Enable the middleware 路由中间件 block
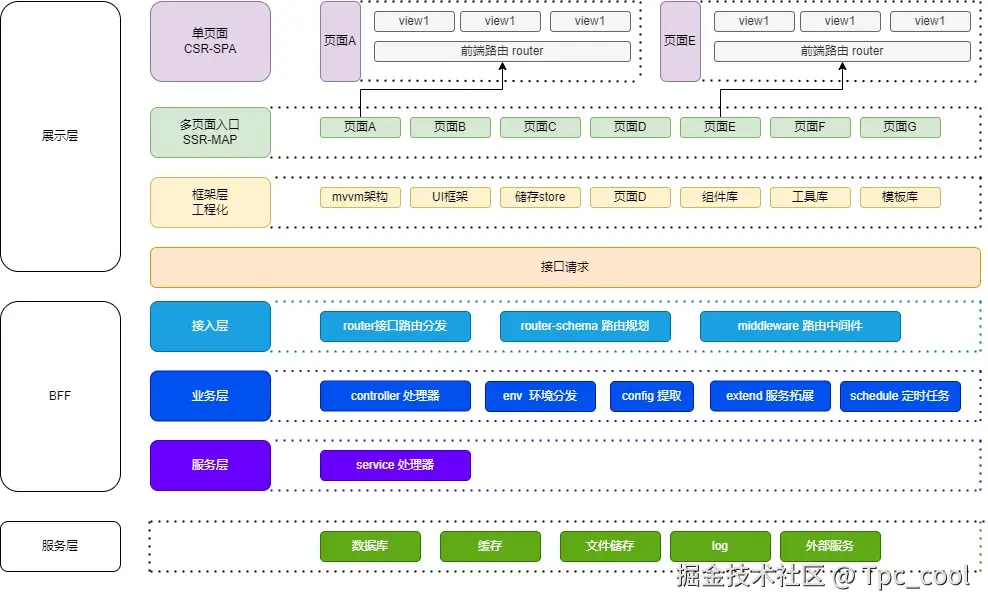 [800, 326]
